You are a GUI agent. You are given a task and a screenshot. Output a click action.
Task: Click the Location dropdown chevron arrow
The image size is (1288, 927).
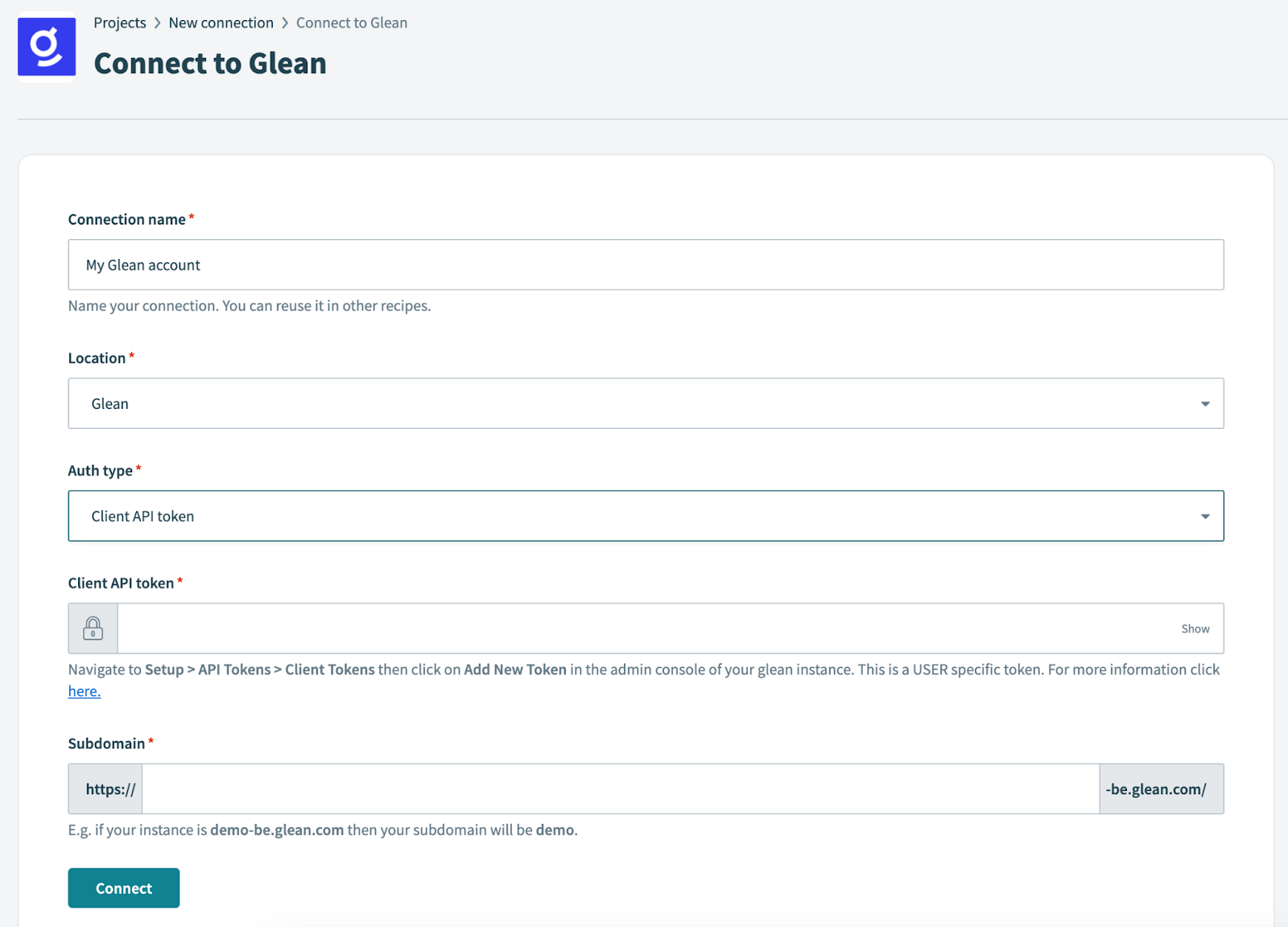pyautogui.click(x=1203, y=403)
